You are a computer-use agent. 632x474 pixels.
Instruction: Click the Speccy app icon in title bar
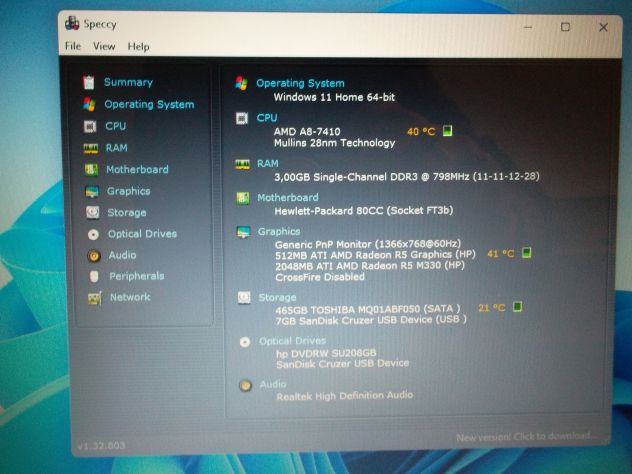pos(72,23)
